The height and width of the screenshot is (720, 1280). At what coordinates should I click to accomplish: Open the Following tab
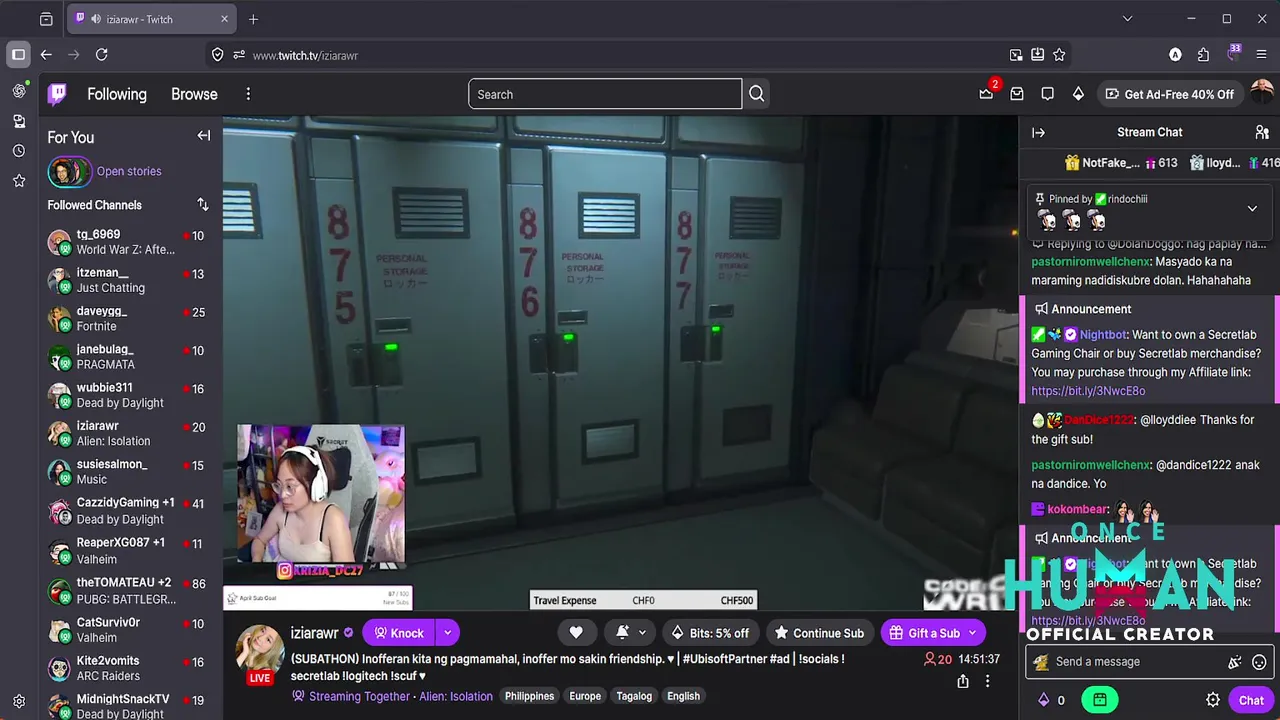(117, 94)
